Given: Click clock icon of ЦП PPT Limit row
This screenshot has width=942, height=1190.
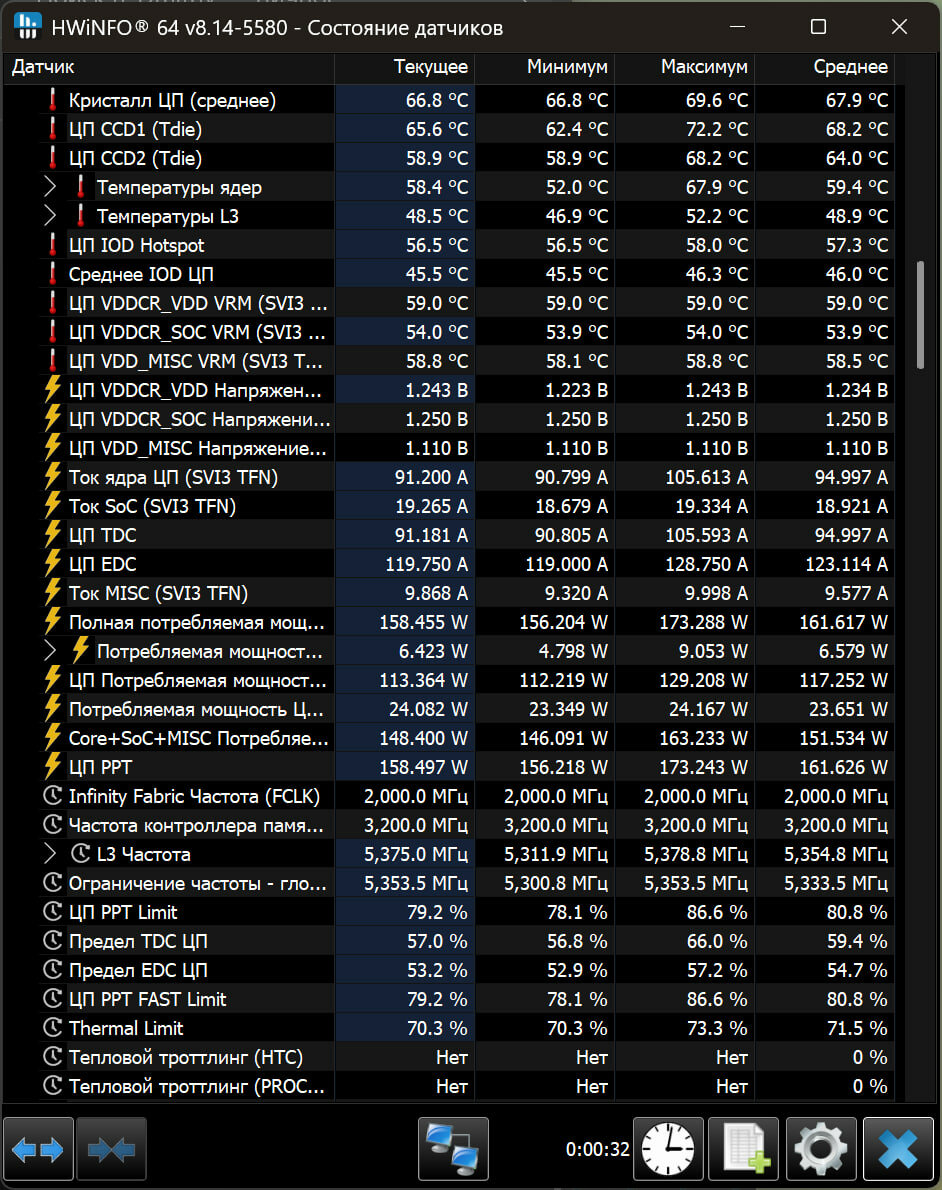Looking at the screenshot, I should pos(52,911).
